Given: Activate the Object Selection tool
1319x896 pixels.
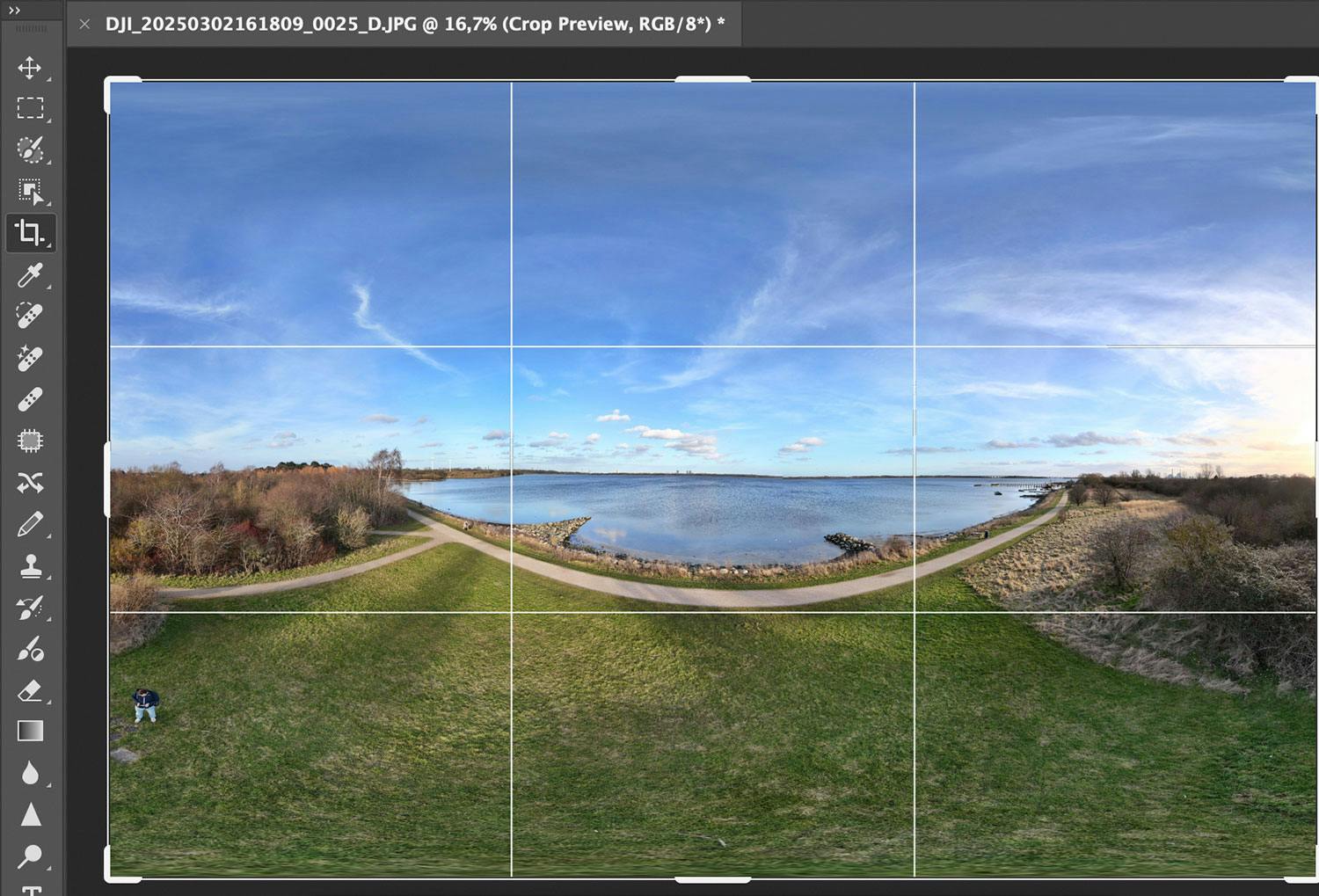Looking at the screenshot, I should [x=30, y=191].
